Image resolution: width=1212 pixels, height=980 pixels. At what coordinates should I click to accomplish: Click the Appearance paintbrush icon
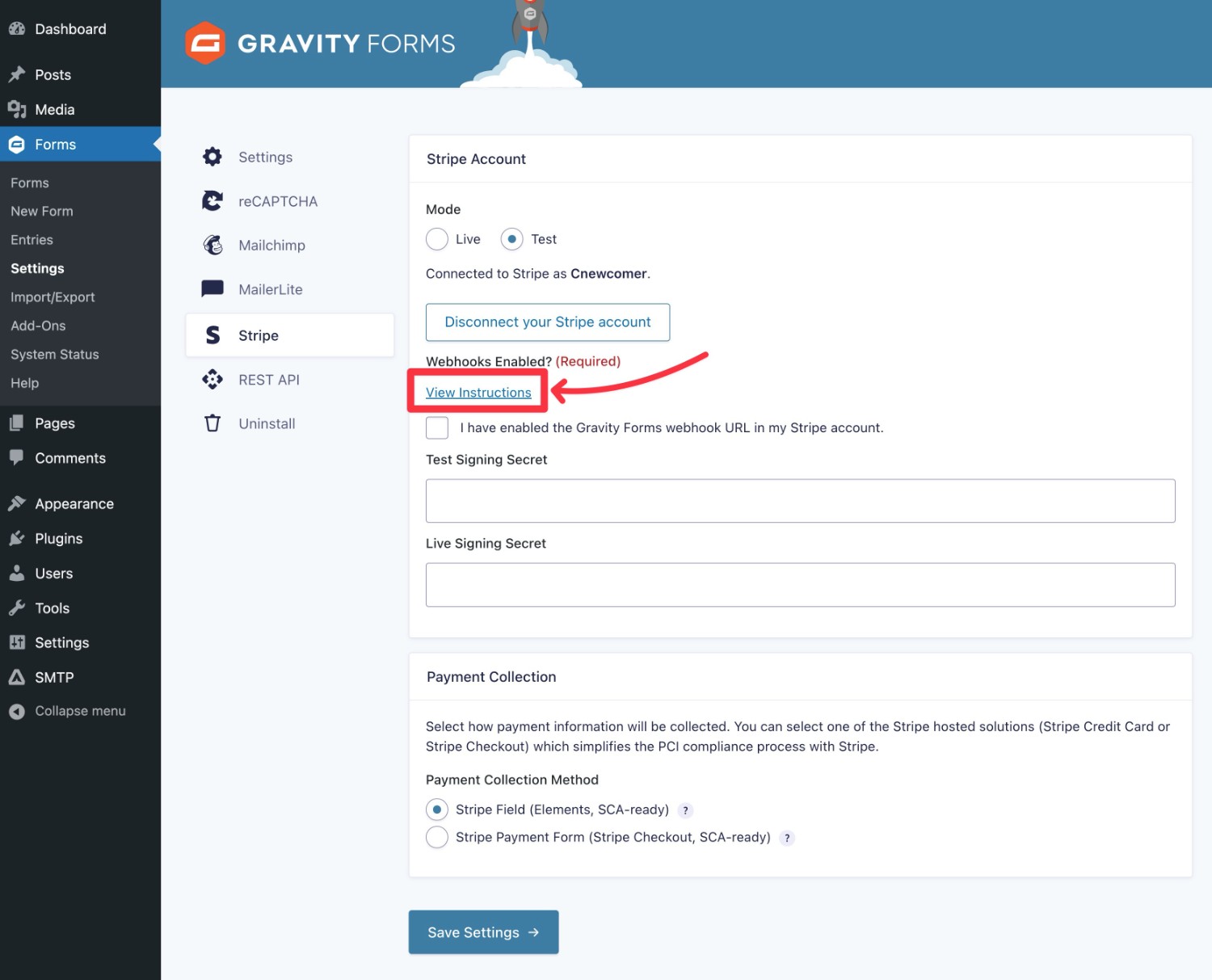[x=17, y=503]
